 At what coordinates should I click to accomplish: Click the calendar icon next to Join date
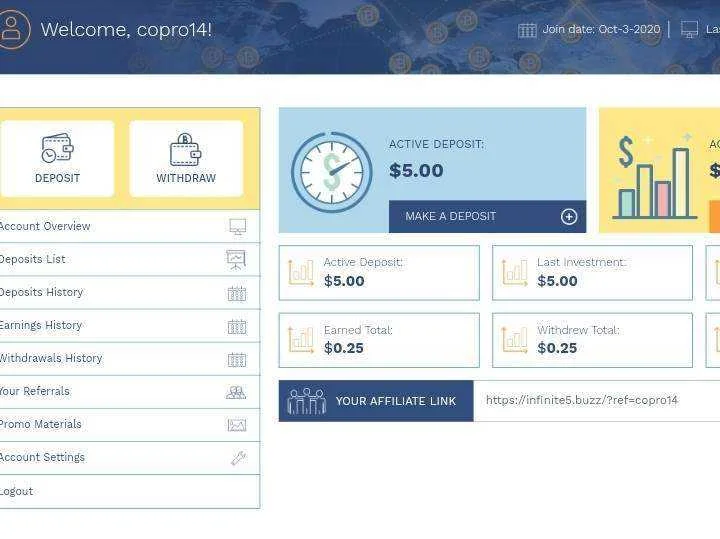click(527, 30)
